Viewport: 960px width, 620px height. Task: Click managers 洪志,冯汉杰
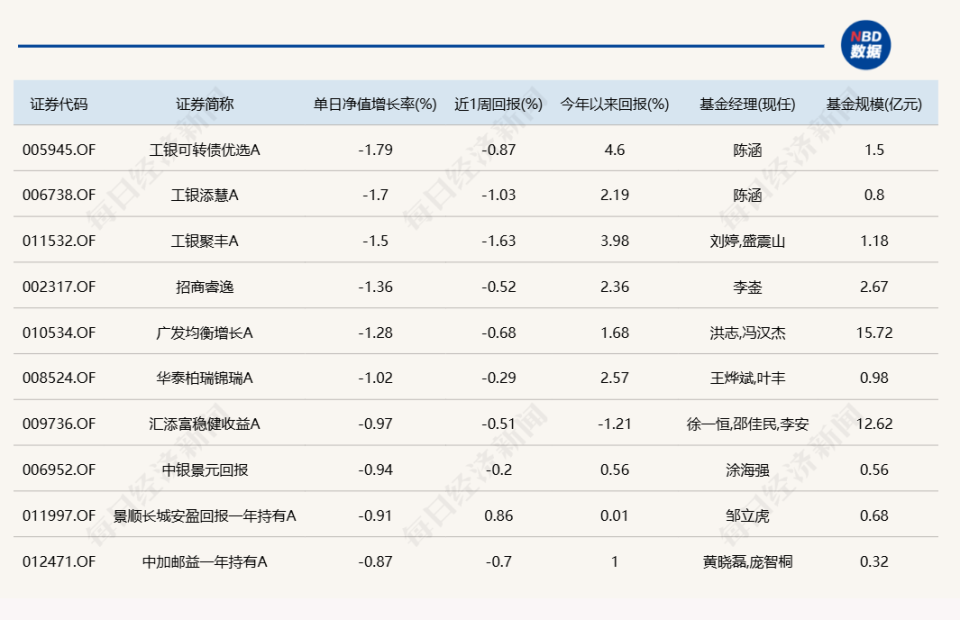[747, 332]
